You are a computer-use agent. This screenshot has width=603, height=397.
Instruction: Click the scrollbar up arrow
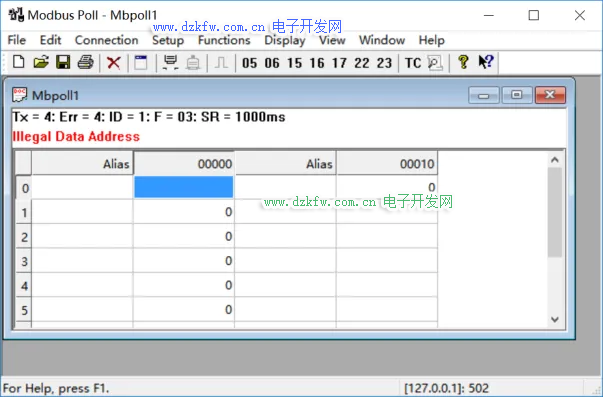tap(555, 160)
